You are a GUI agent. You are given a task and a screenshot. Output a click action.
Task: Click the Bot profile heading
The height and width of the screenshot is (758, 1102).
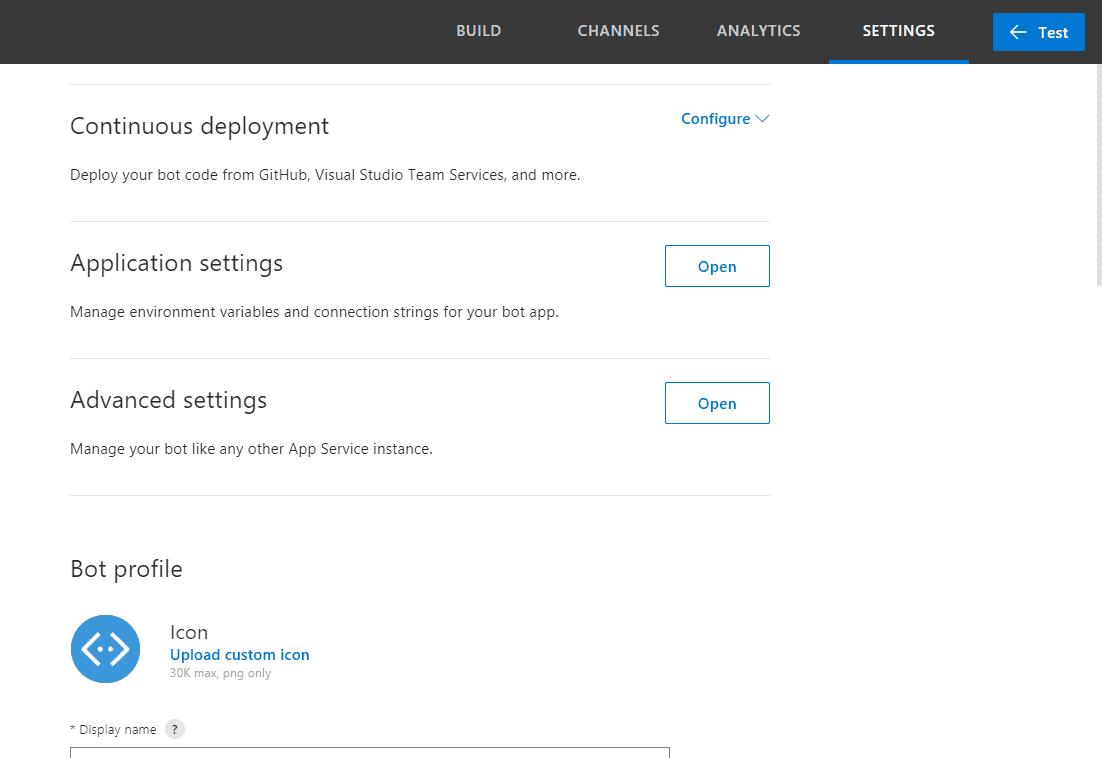coord(126,569)
